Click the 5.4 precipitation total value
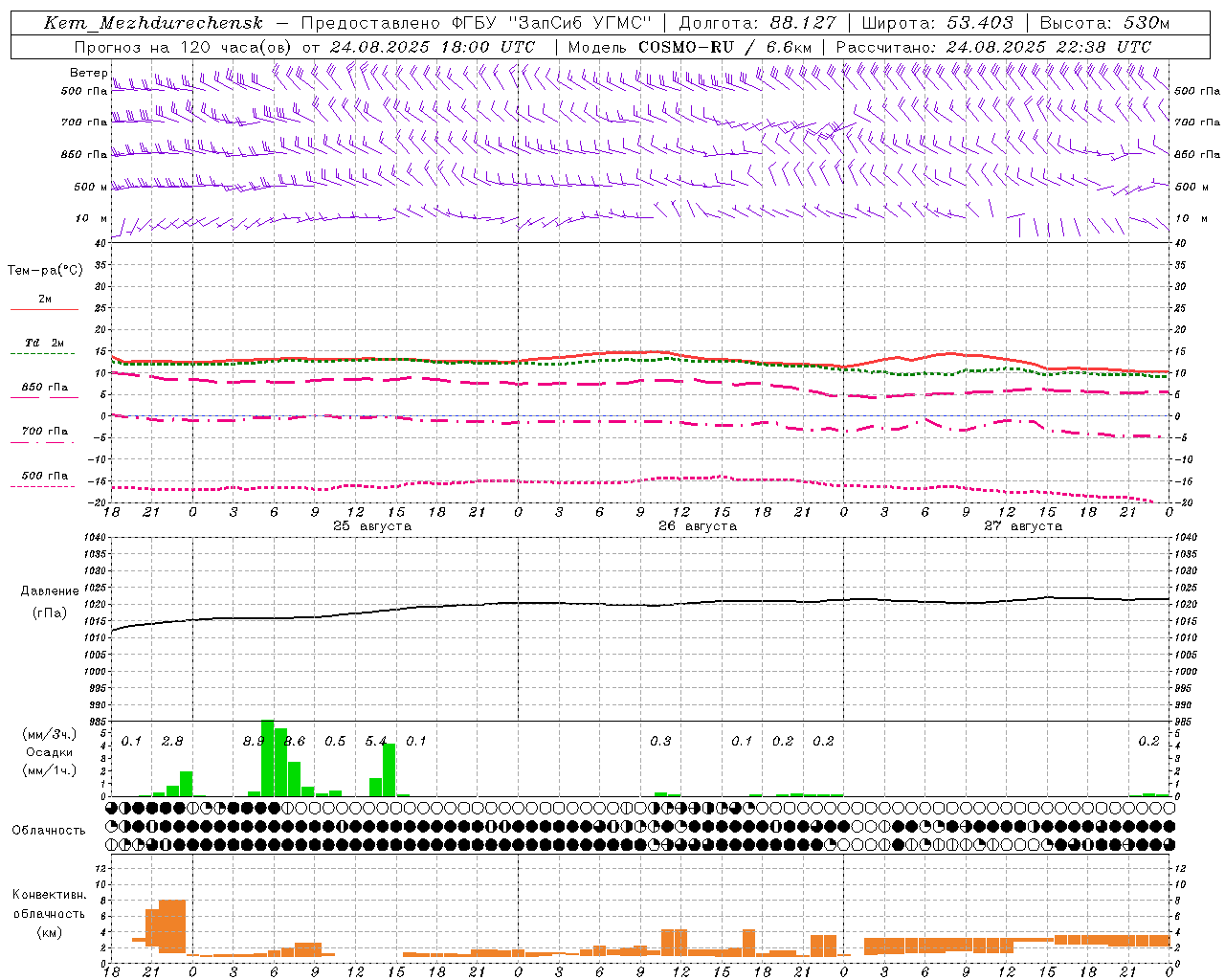This screenshot has width=1225, height=980. [376, 741]
